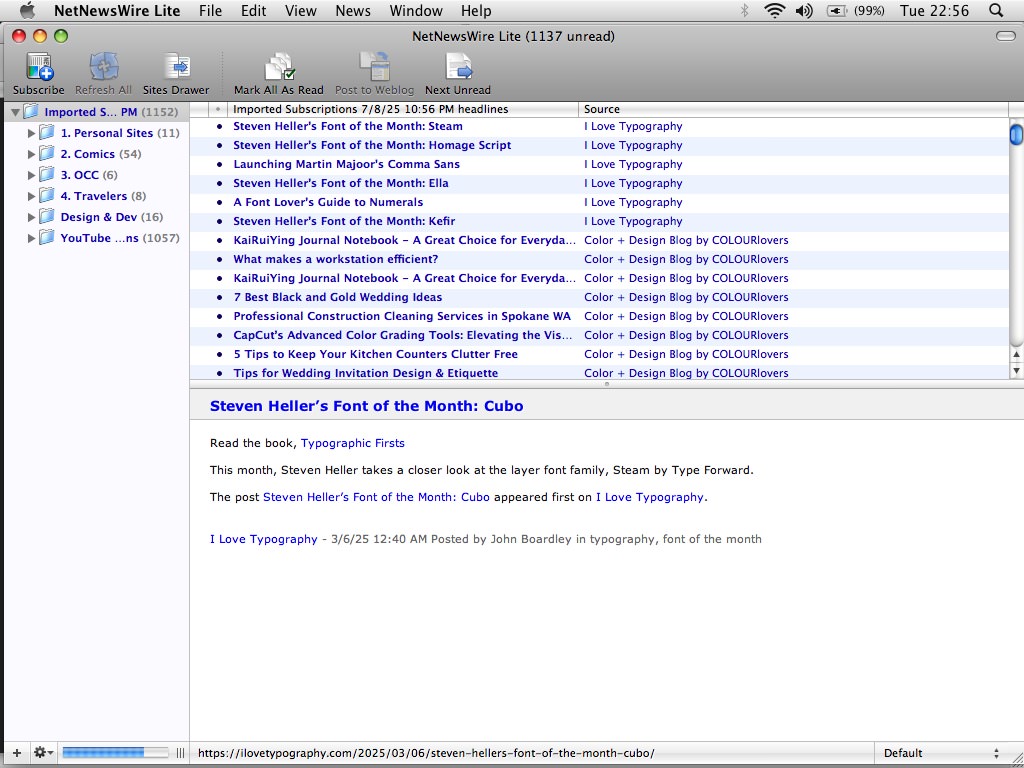
Task: Click the in-text Cubo post link
Action: 376,497
